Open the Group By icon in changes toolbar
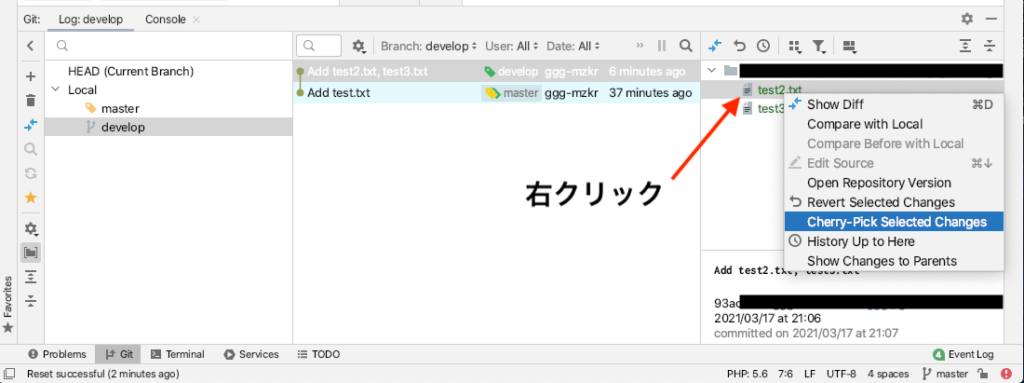 [795, 46]
